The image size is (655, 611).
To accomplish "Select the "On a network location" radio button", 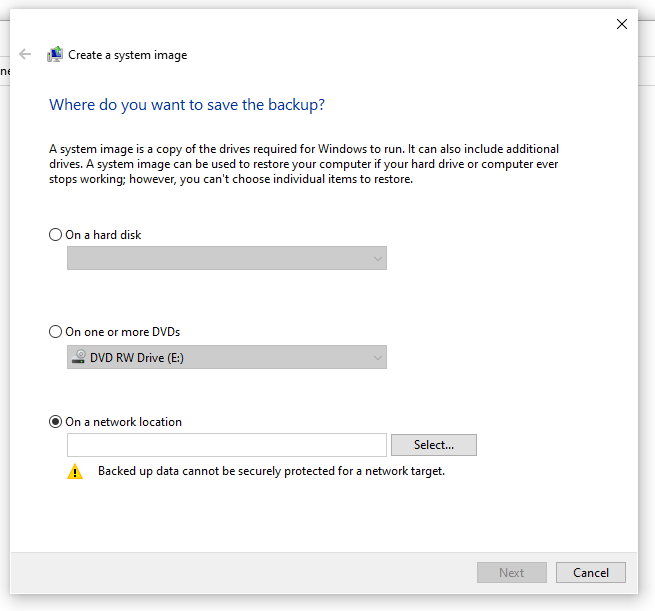I will (x=56, y=422).
